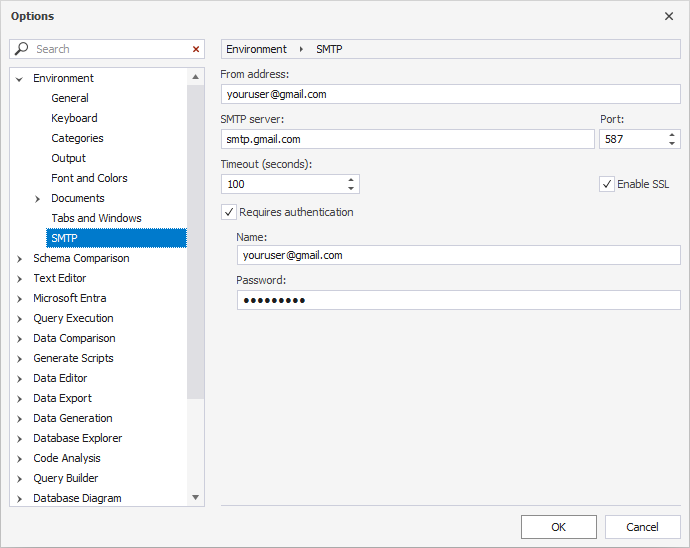This screenshot has height=548, width=690.
Task: Open the Output options page
Action: pyautogui.click(x=68, y=158)
